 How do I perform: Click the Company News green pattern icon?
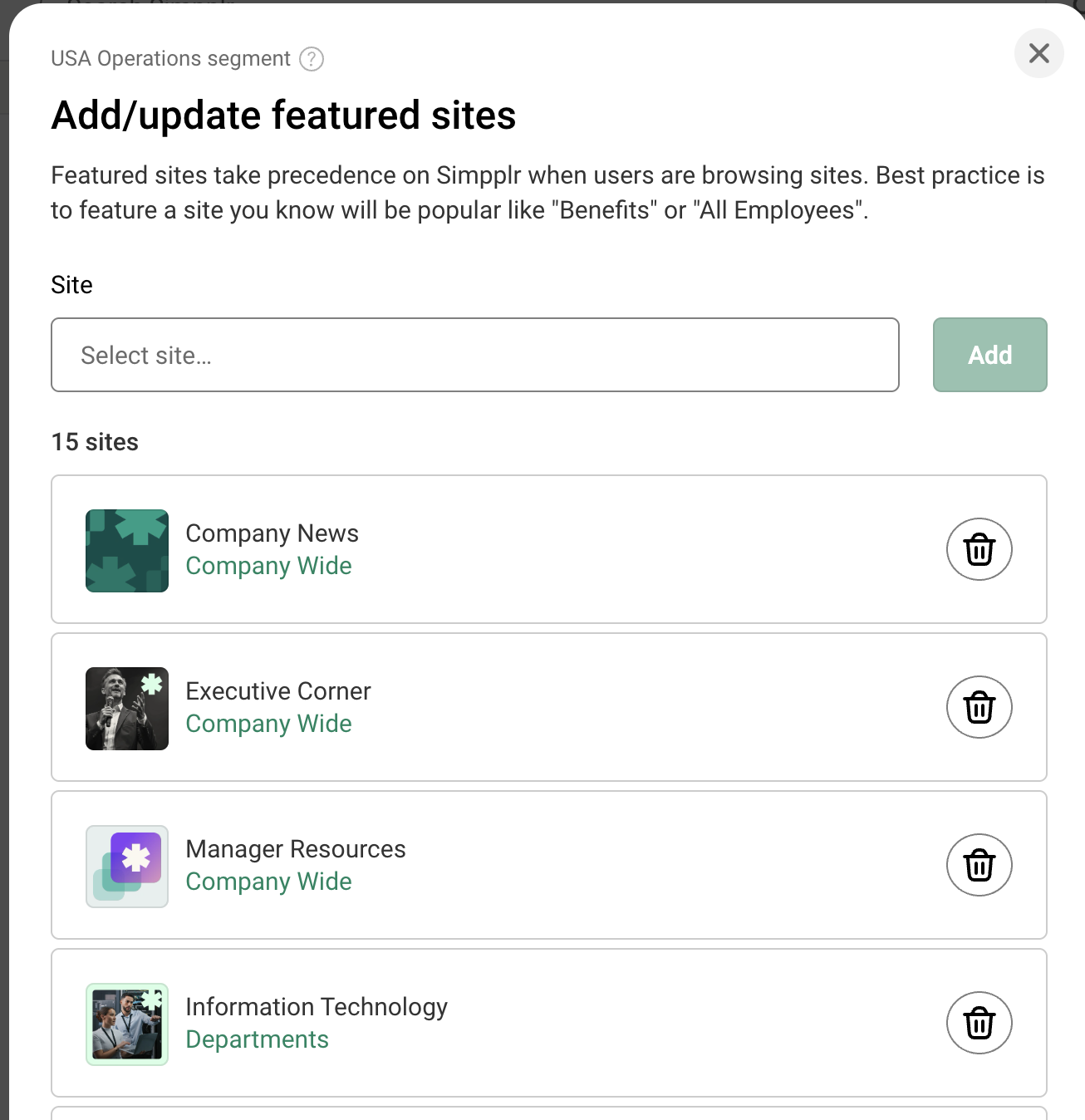pyautogui.click(x=126, y=550)
